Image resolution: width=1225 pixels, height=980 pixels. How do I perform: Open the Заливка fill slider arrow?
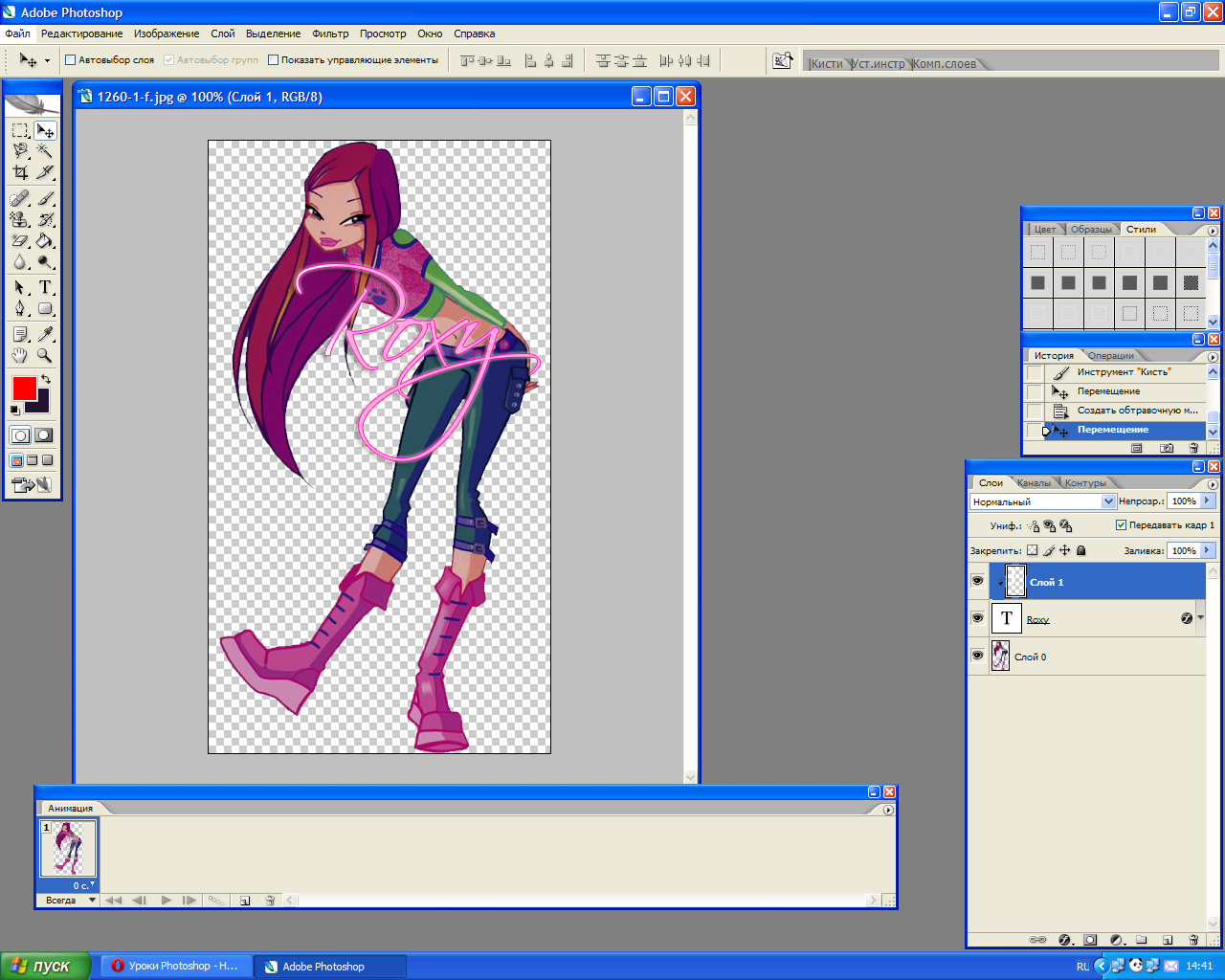1207,550
